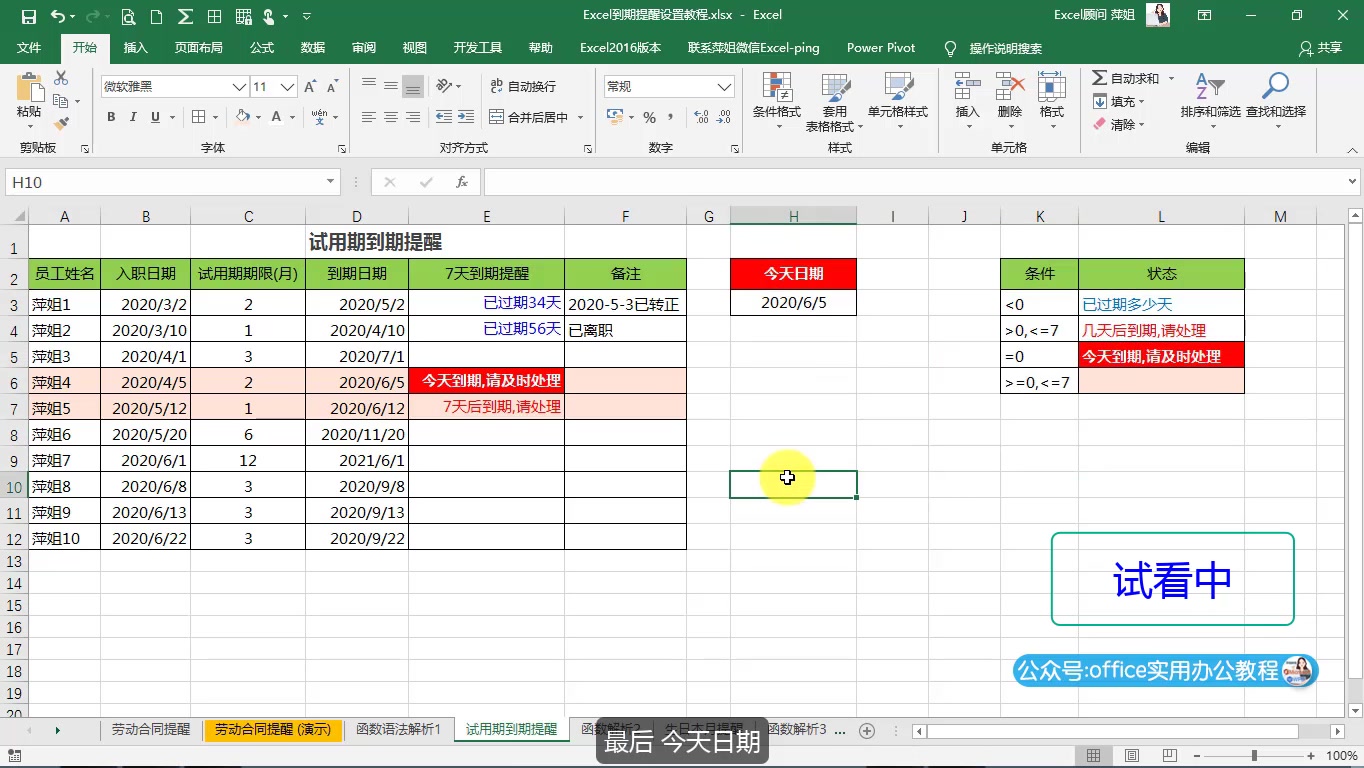Apply the fill color bucket
Screen dimensions: 1364x768
[x=243, y=117]
